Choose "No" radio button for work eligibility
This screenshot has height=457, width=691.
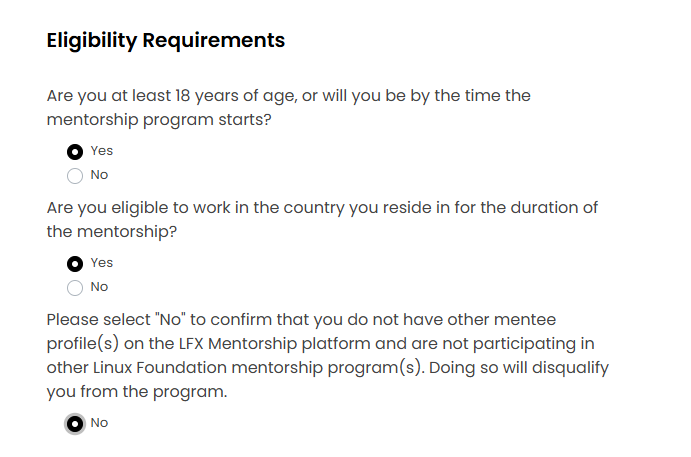tap(75, 288)
